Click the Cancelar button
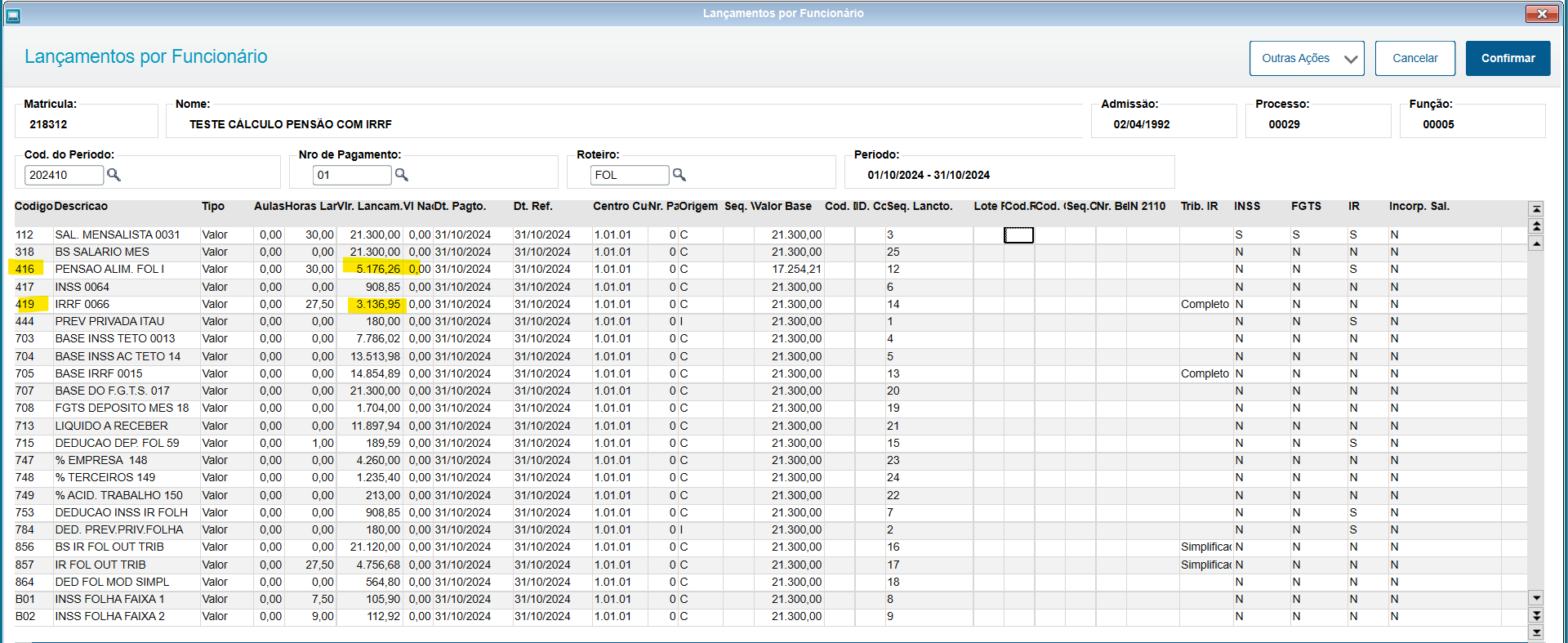The width and height of the screenshot is (1568, 643). (1415, 58)
